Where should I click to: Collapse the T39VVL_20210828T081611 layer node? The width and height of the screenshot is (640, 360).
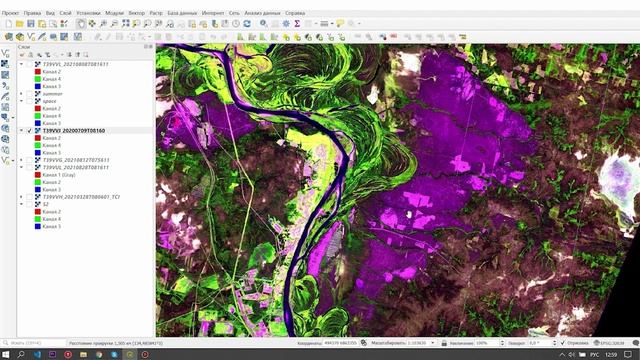(x=22, y=167)
